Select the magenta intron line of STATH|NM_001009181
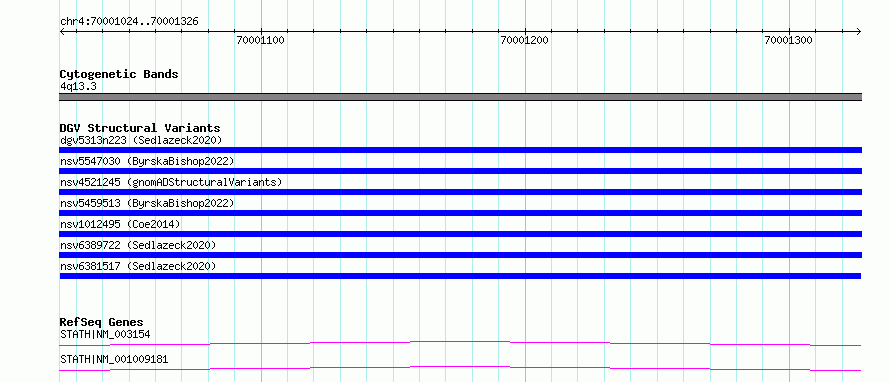The height and width of the screenshot is (382, 890). pos(460,368)
